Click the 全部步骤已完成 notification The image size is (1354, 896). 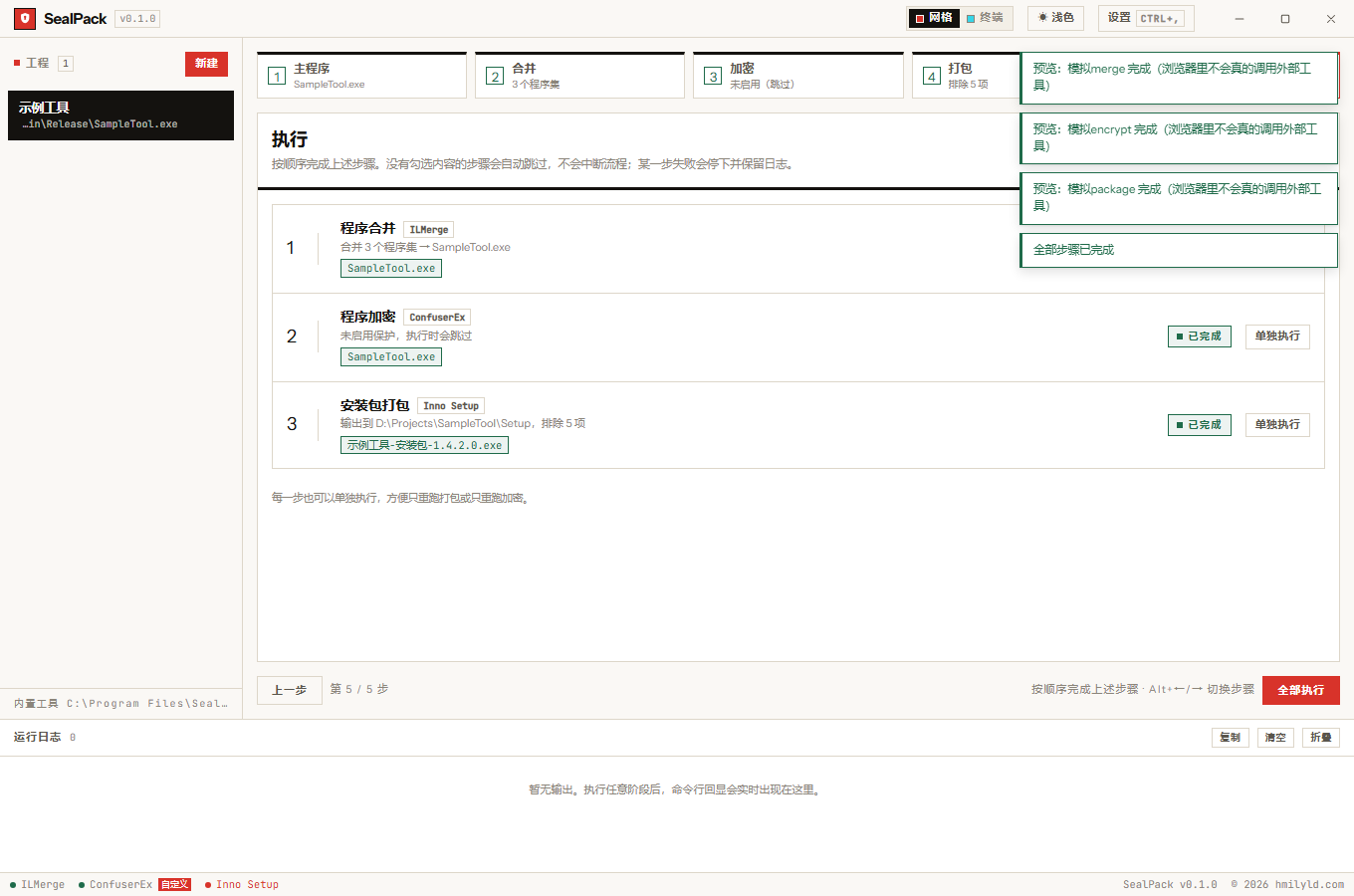click(1179, 250)
